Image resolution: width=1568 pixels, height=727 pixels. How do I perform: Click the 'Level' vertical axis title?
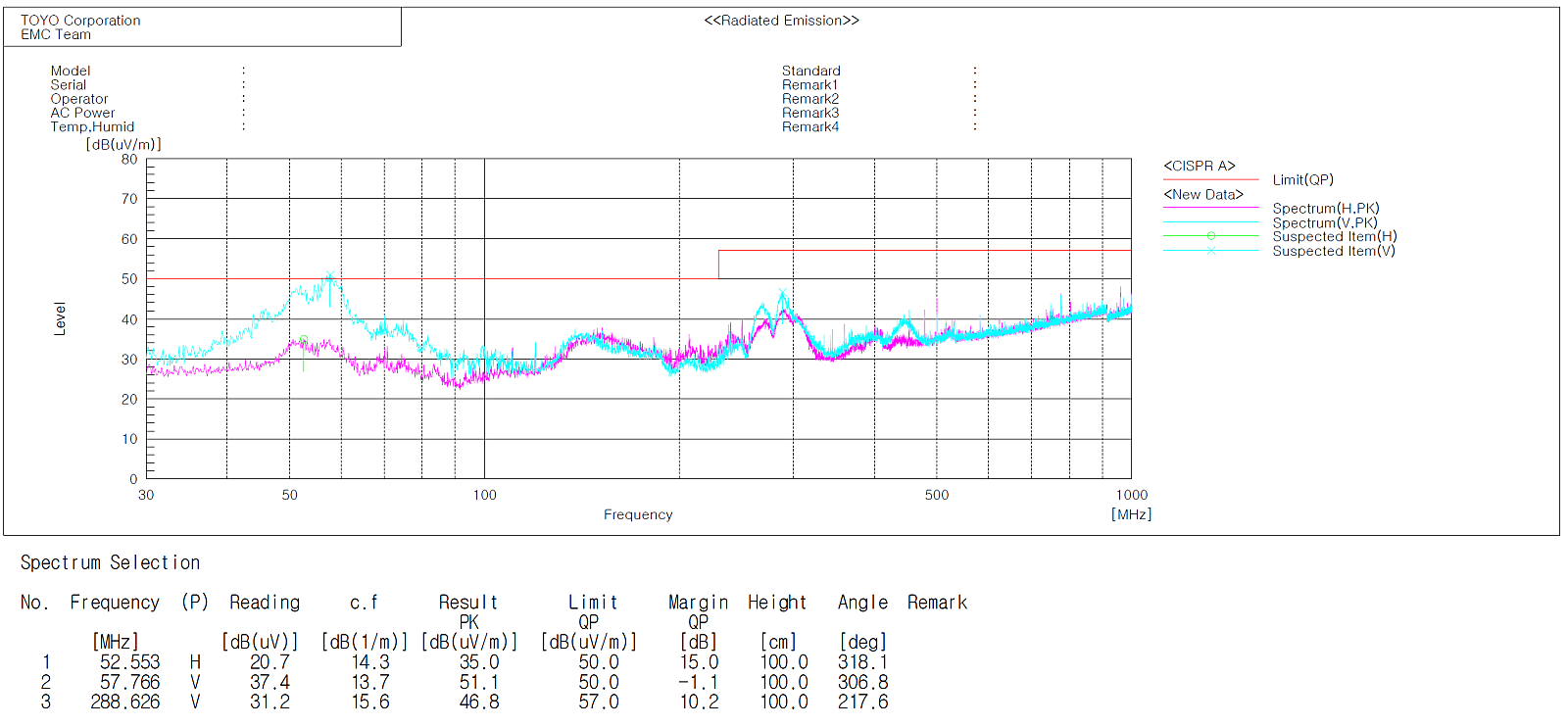point(60,318)
